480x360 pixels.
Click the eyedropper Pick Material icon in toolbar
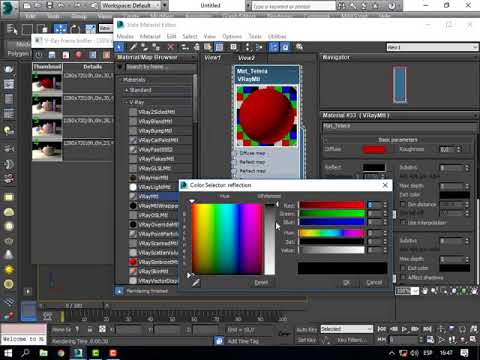pyautogui.click(x=133, y=47)
